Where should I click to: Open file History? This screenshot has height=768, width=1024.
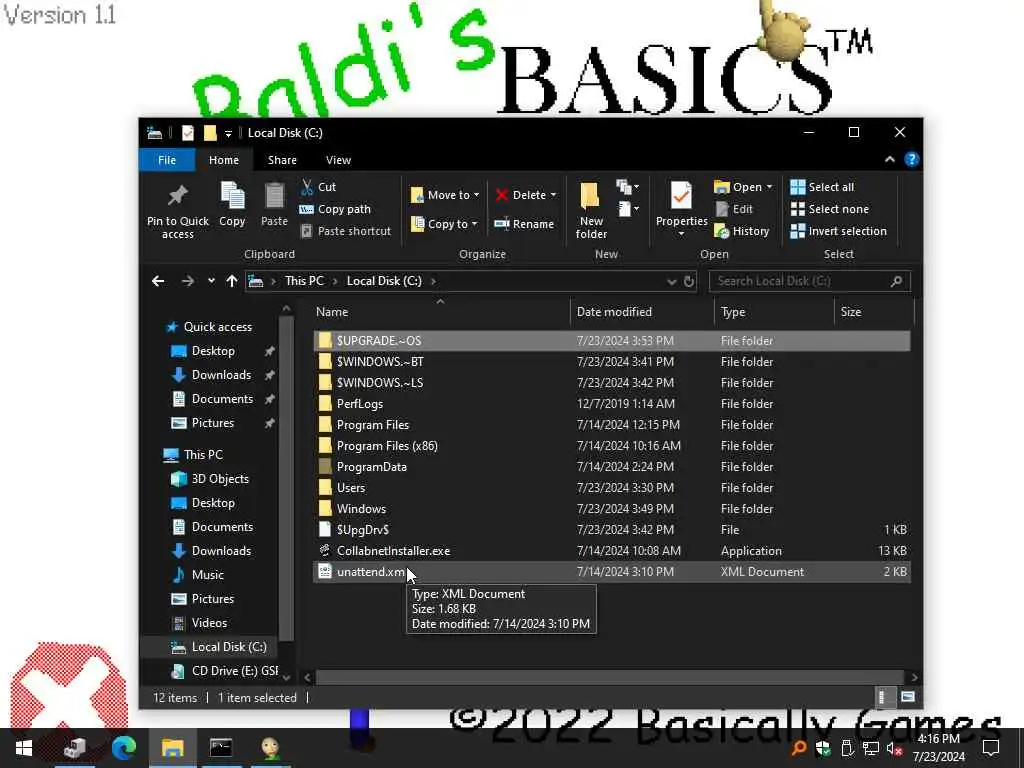pyautogui.click(x=742, y=231)
